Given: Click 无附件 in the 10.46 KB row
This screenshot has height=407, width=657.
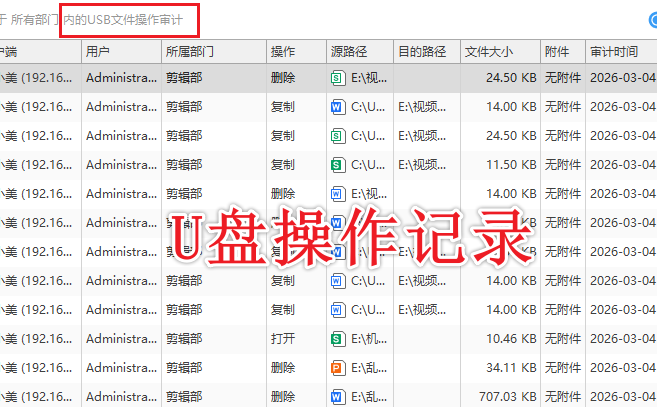Looking at the screenshot, I should pos(563,339).
